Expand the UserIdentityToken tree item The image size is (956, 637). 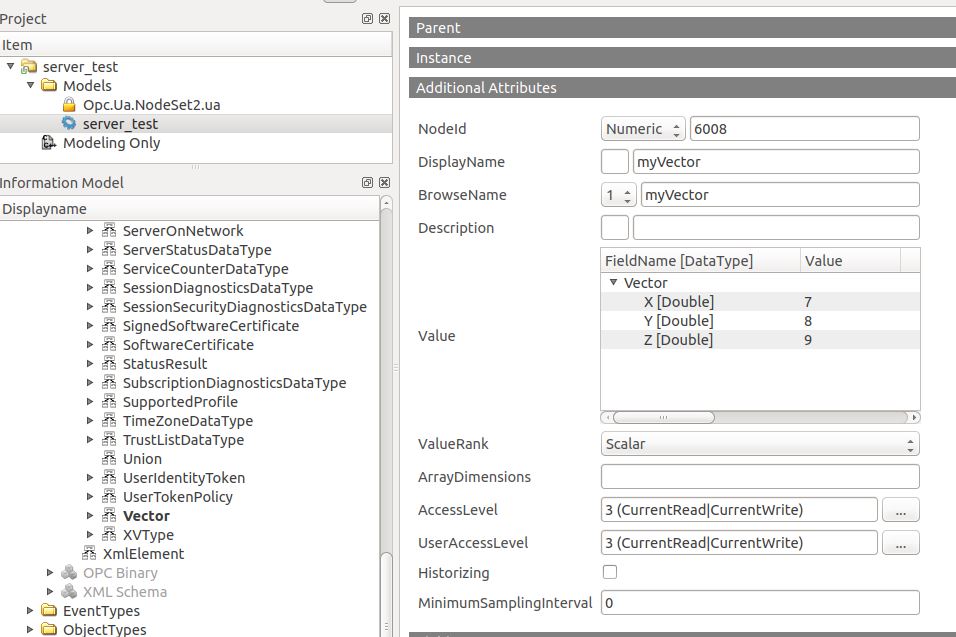(x=91, y=478)
